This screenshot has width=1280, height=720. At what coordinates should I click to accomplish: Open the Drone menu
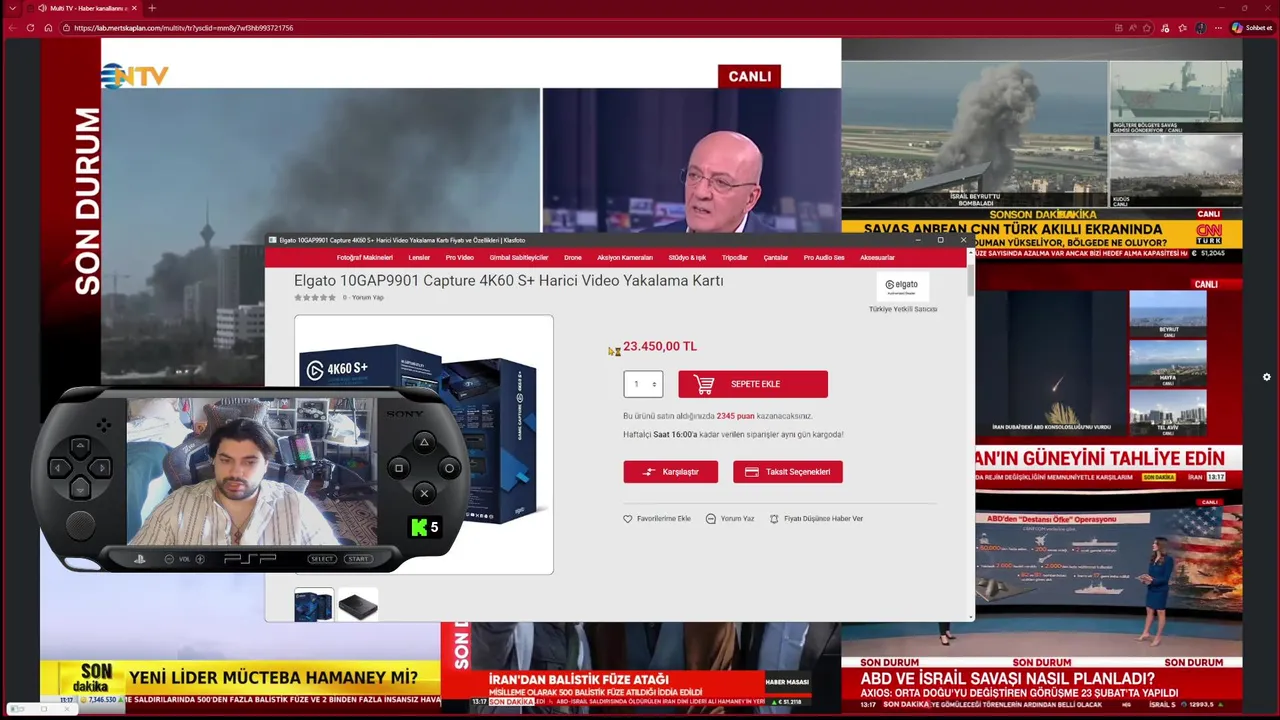pyautogui.click(x=573, y=258)
